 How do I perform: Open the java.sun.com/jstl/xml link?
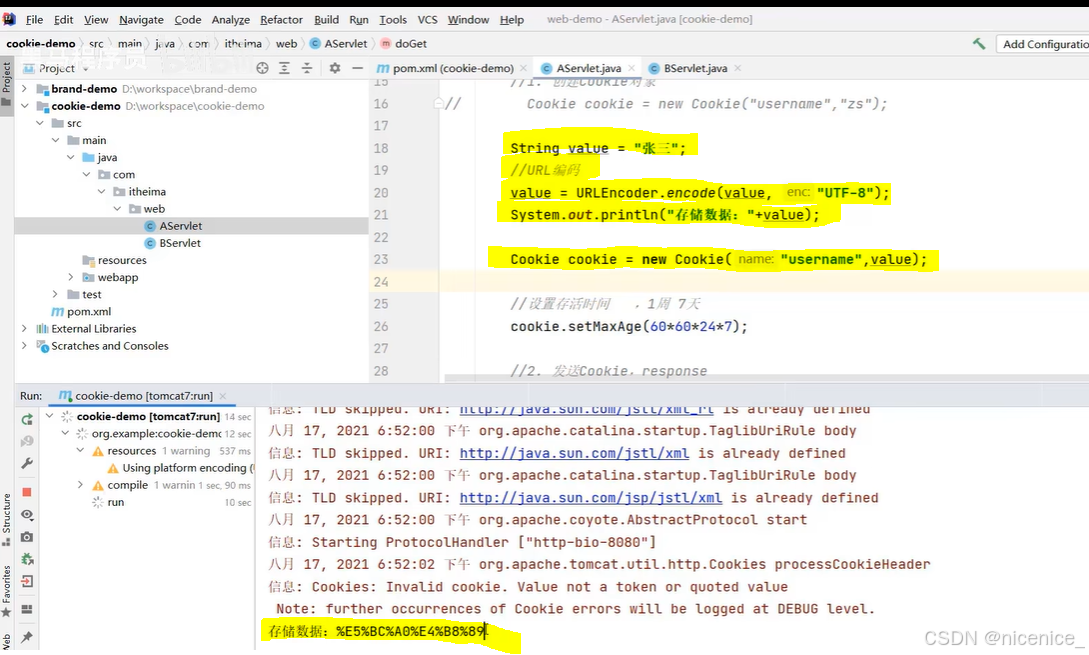574,454
